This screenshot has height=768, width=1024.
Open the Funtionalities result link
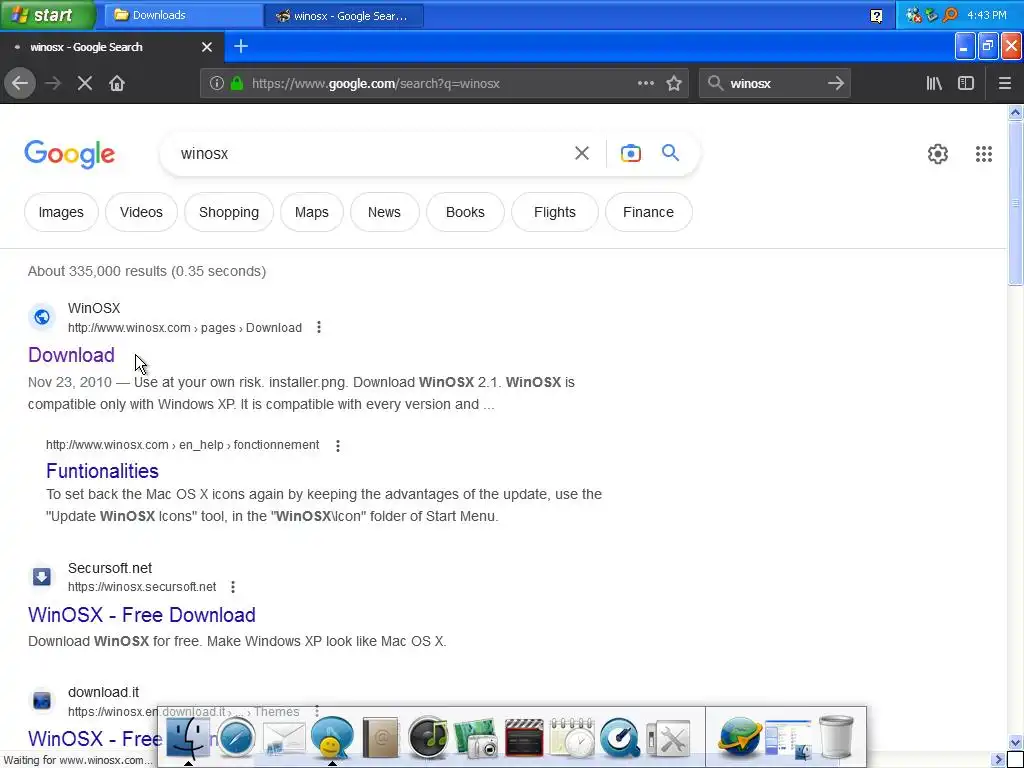(103, 471)
